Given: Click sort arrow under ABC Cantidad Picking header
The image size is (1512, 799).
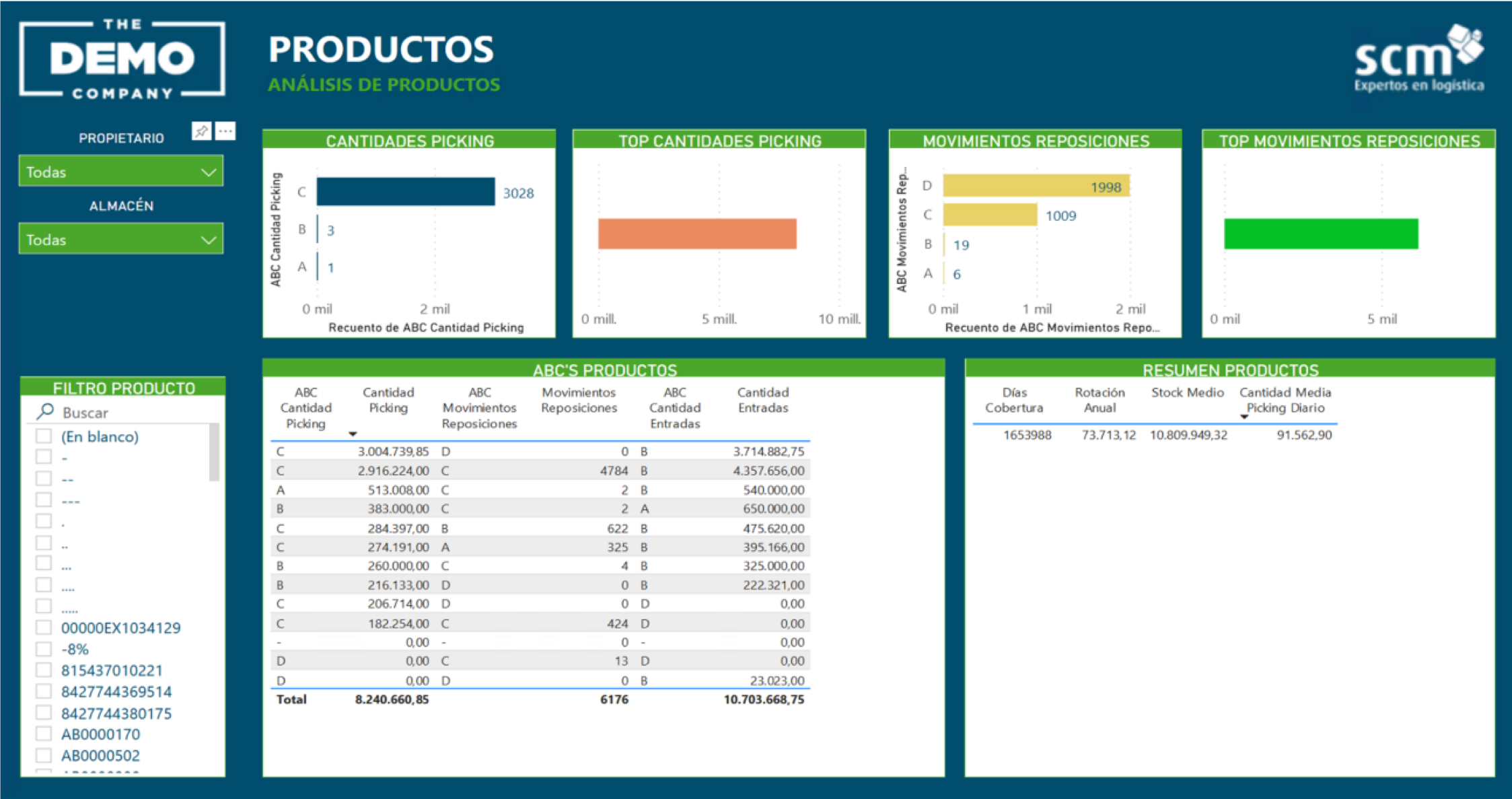Looking at the screenshot, I should pos(353,434).
